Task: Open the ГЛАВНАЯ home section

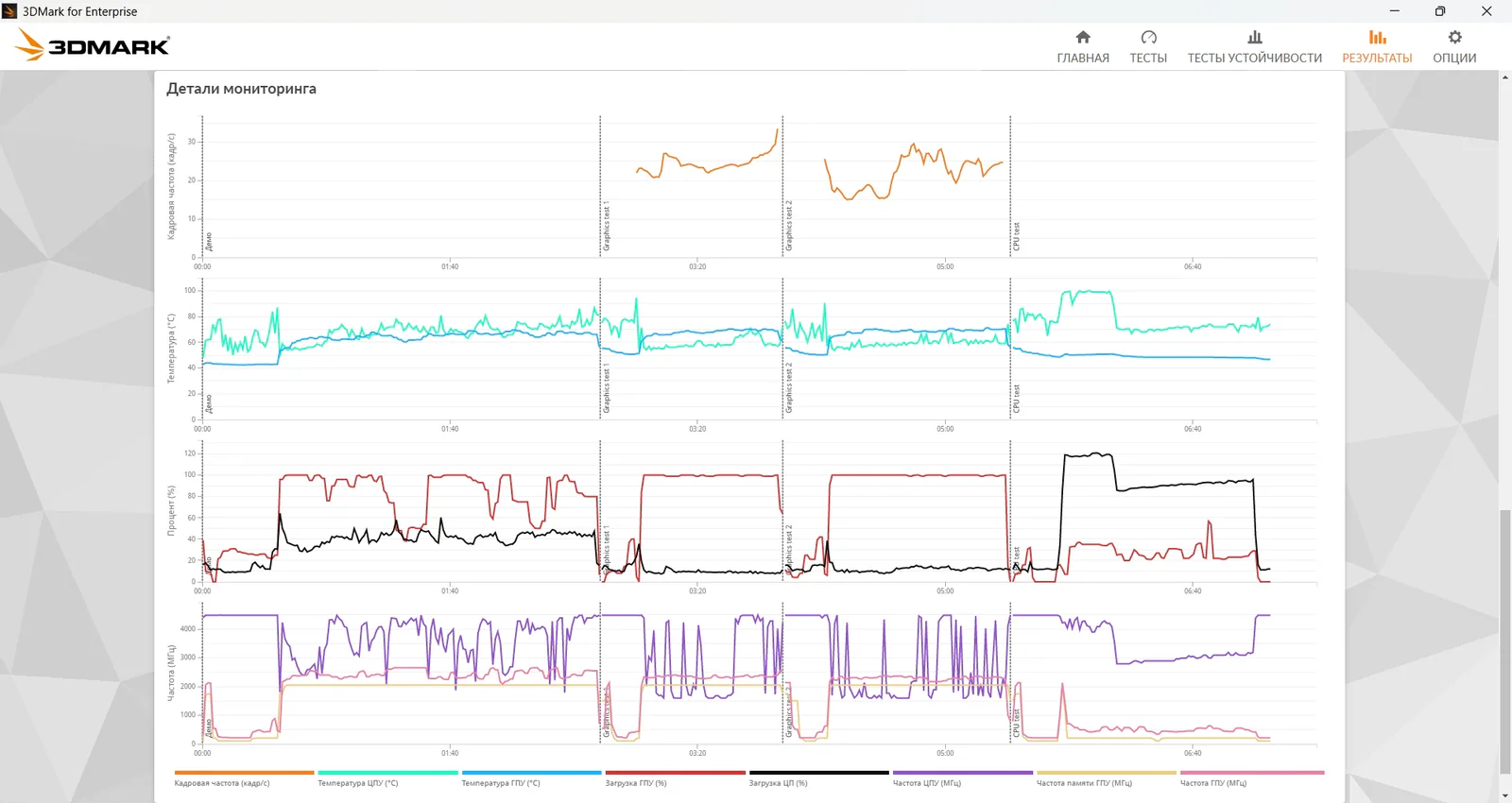Action: [x=1083, y=47]
